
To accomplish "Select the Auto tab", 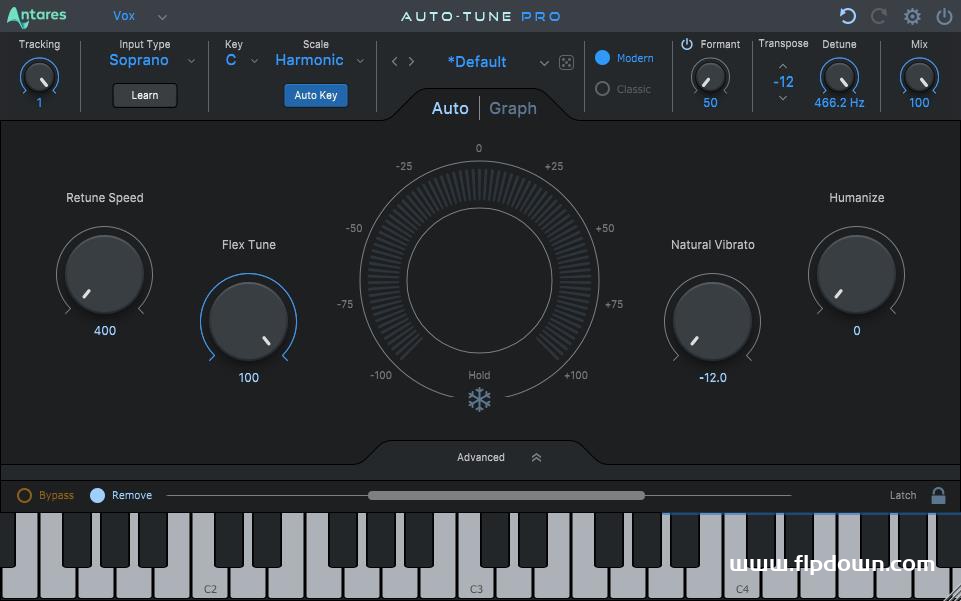I will (449, 108).
